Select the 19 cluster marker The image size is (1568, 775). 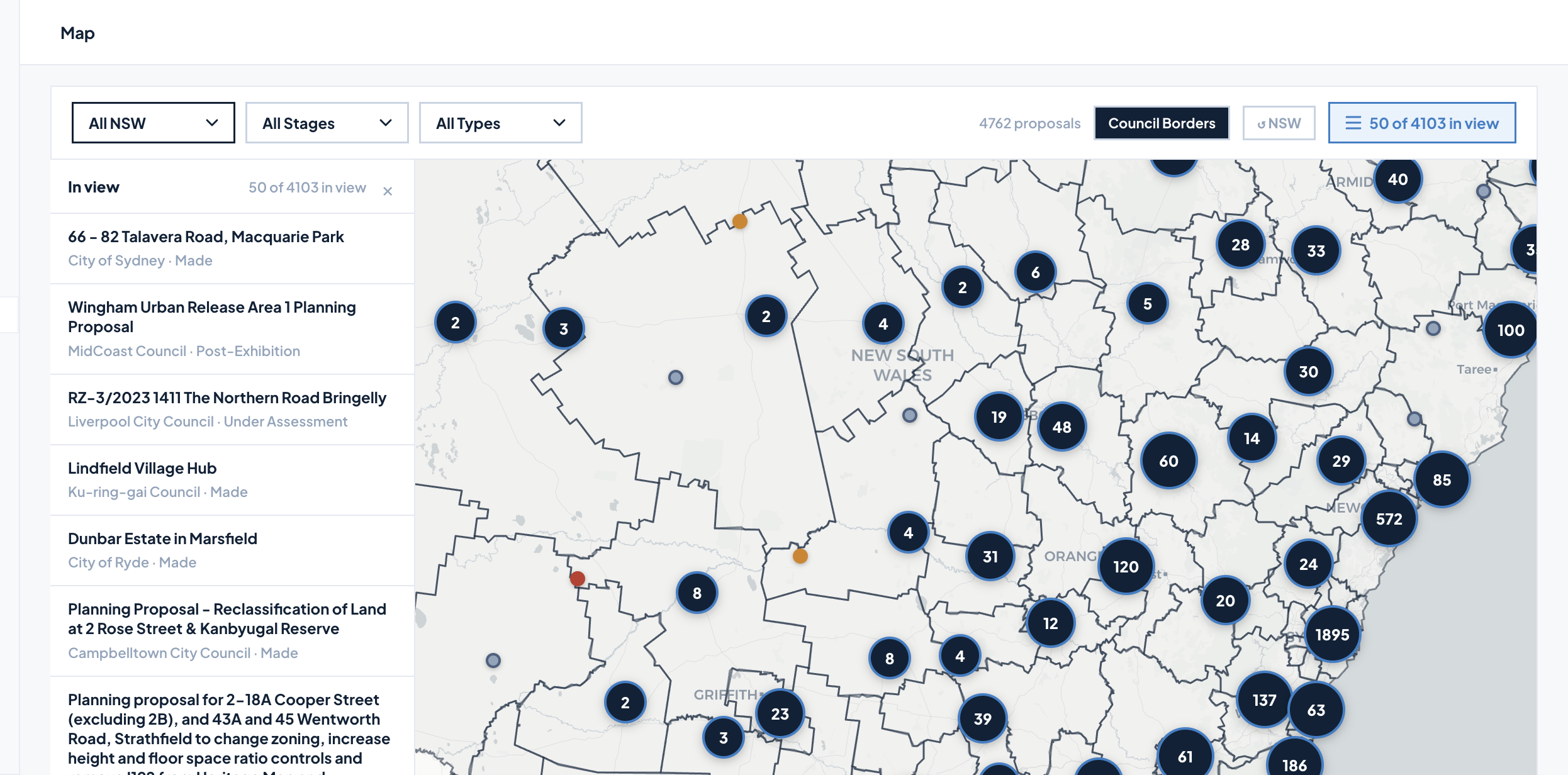click(x=999, y=416)
